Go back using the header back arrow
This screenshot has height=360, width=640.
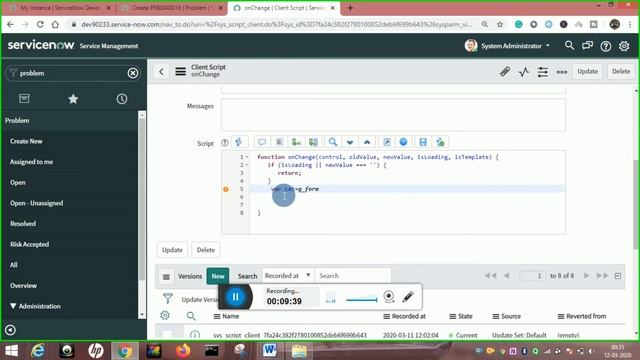tap(161, 72)
